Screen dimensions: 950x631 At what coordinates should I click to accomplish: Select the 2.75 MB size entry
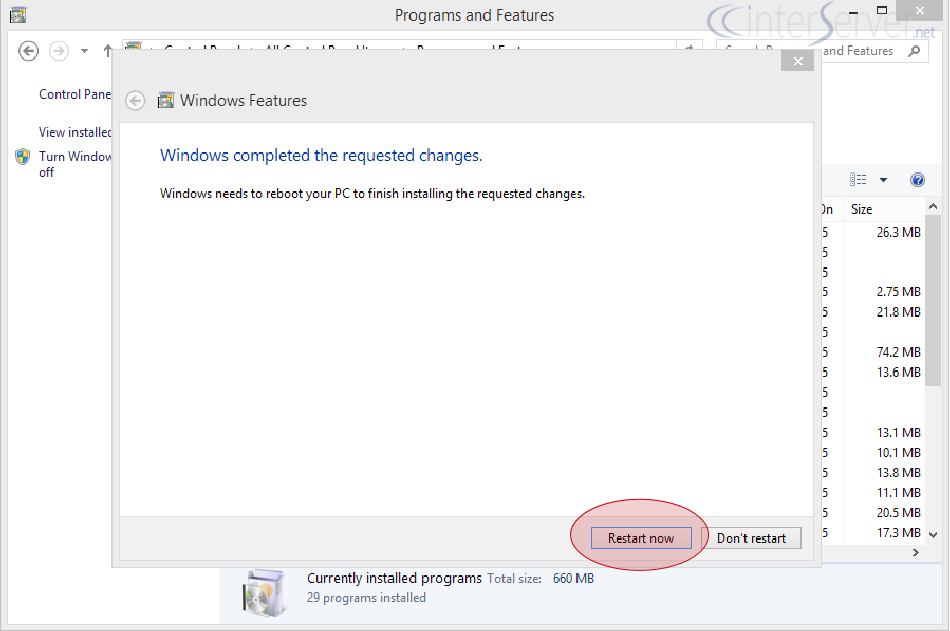(x=899, y=292)
